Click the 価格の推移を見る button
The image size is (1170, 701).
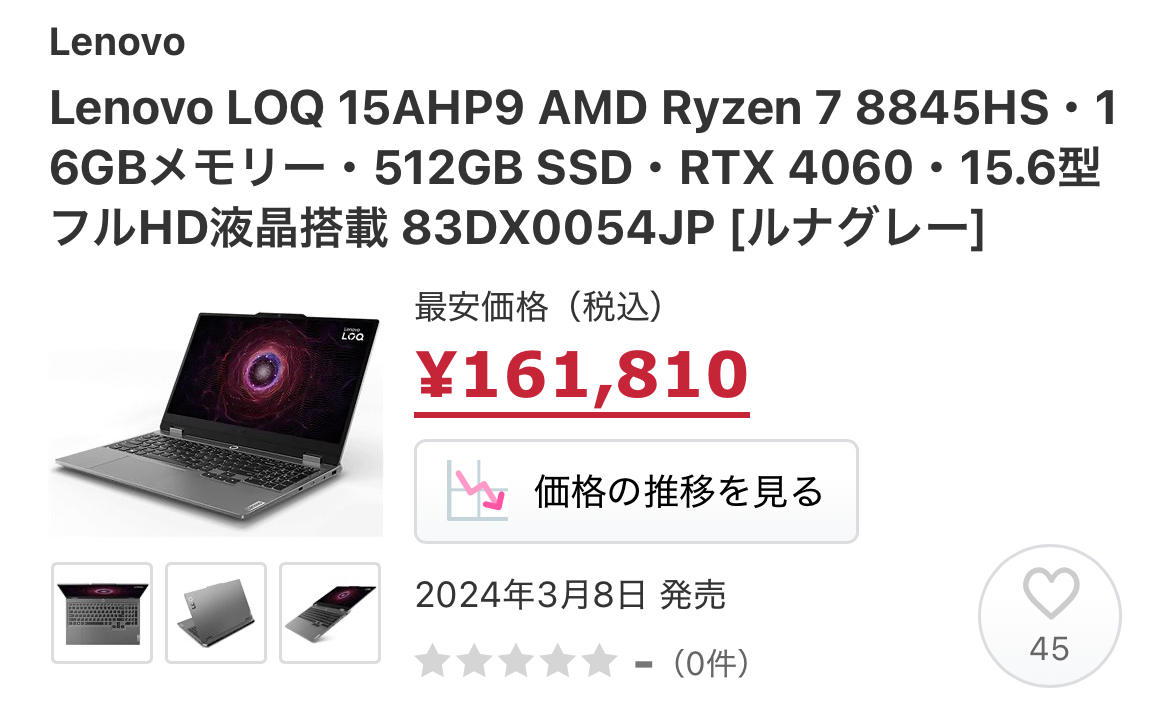point(636,491)
